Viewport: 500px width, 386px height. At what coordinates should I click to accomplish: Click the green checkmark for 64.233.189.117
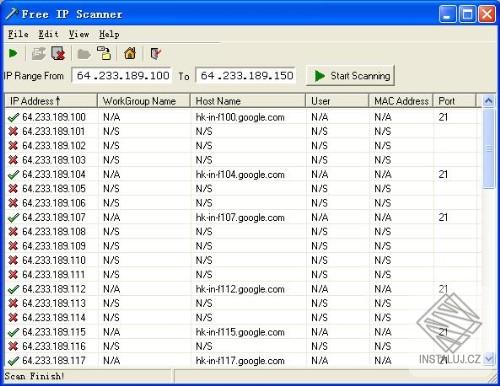[13, 361]
